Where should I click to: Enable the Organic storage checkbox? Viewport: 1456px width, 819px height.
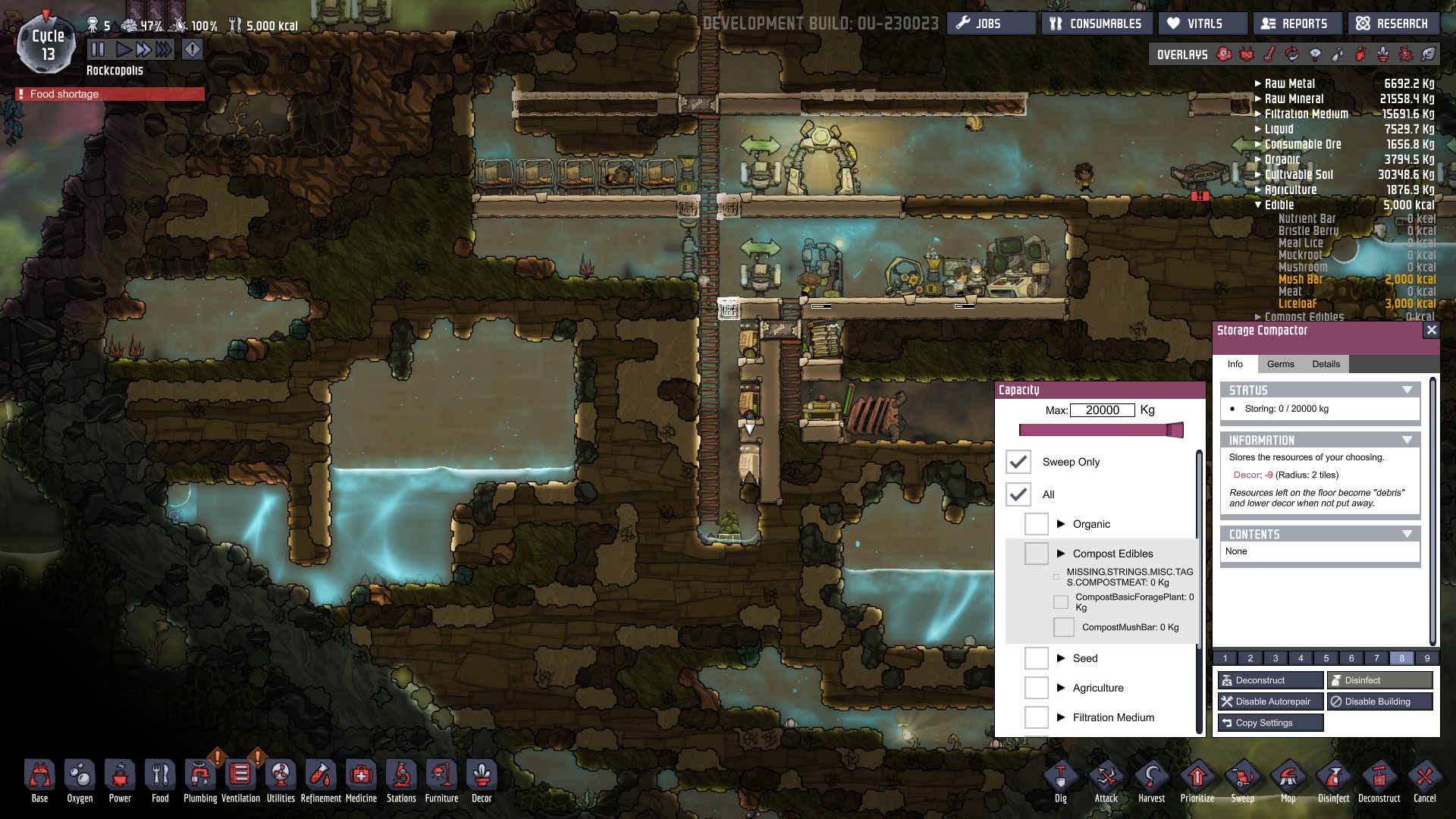click(1037, 524)
